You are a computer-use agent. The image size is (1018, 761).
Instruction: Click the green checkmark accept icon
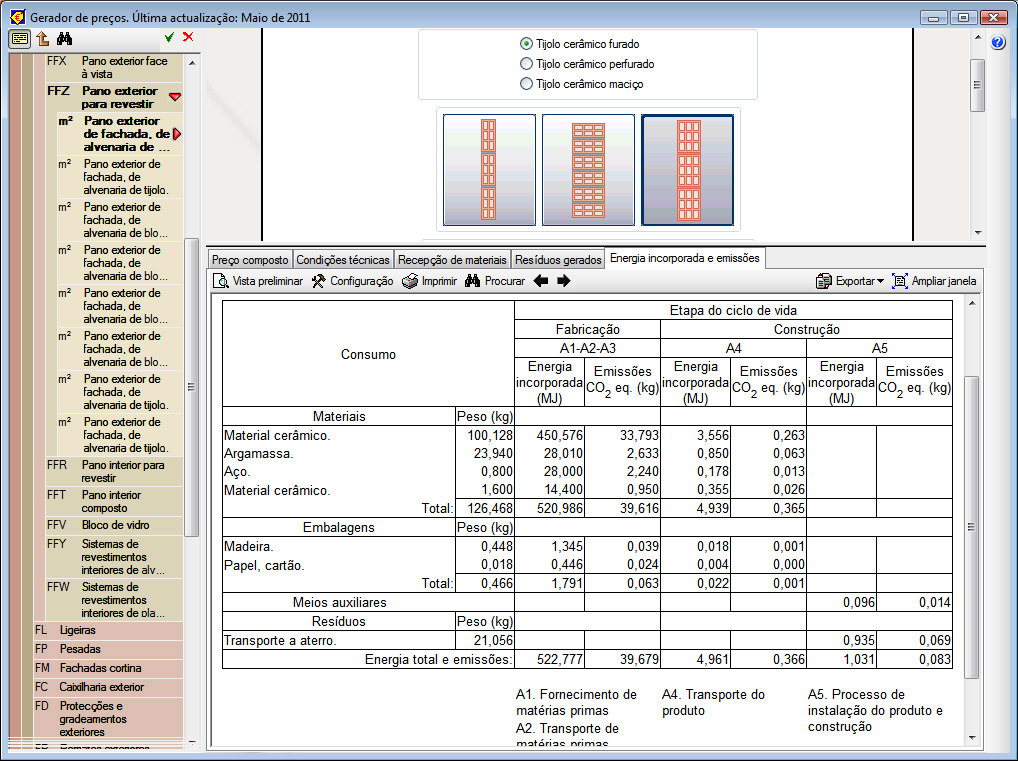coord(169,38)
